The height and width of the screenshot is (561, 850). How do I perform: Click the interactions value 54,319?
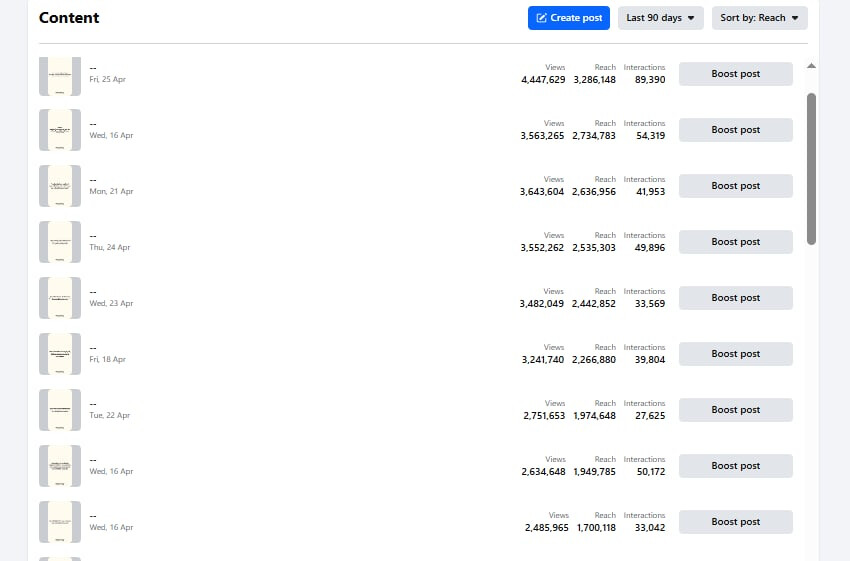click(x=651, y=136)
